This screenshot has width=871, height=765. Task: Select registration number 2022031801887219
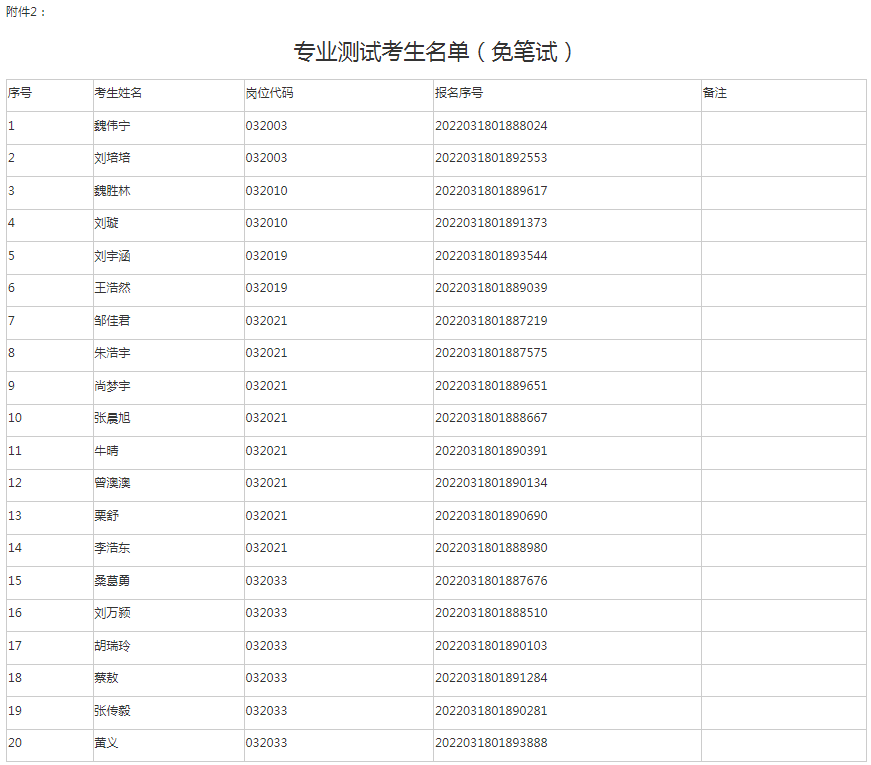(491, 321)
